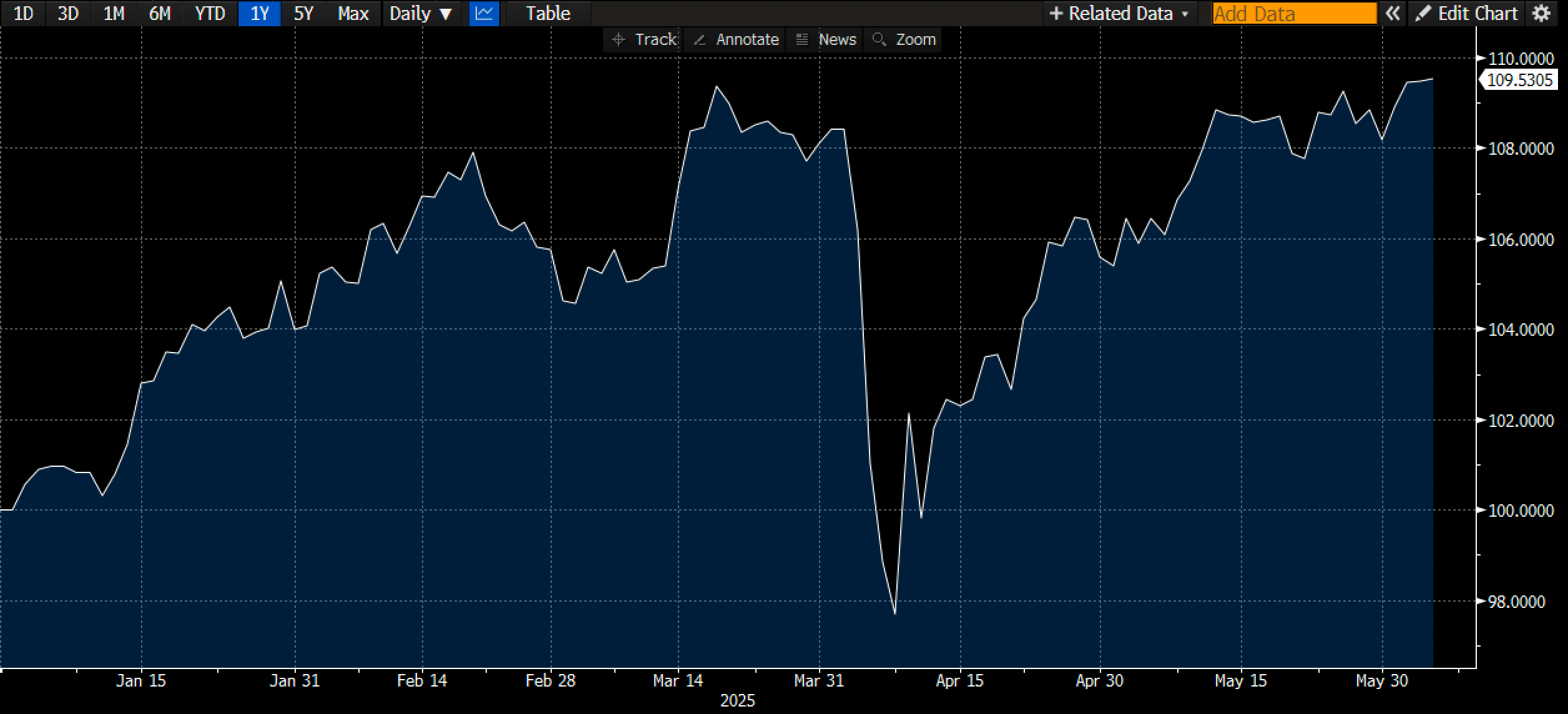Open the News overlay tool

pyautogui.click(x=826, y=39)
